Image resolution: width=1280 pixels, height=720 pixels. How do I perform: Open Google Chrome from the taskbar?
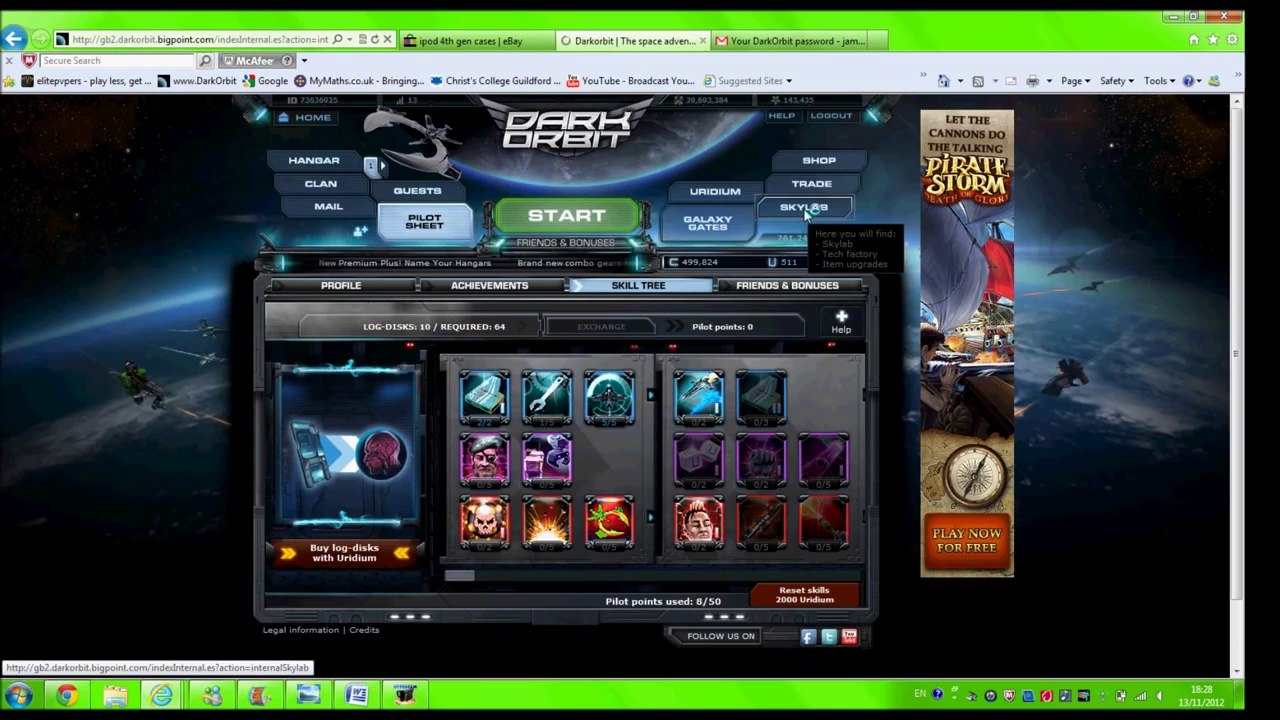(67, 695)
